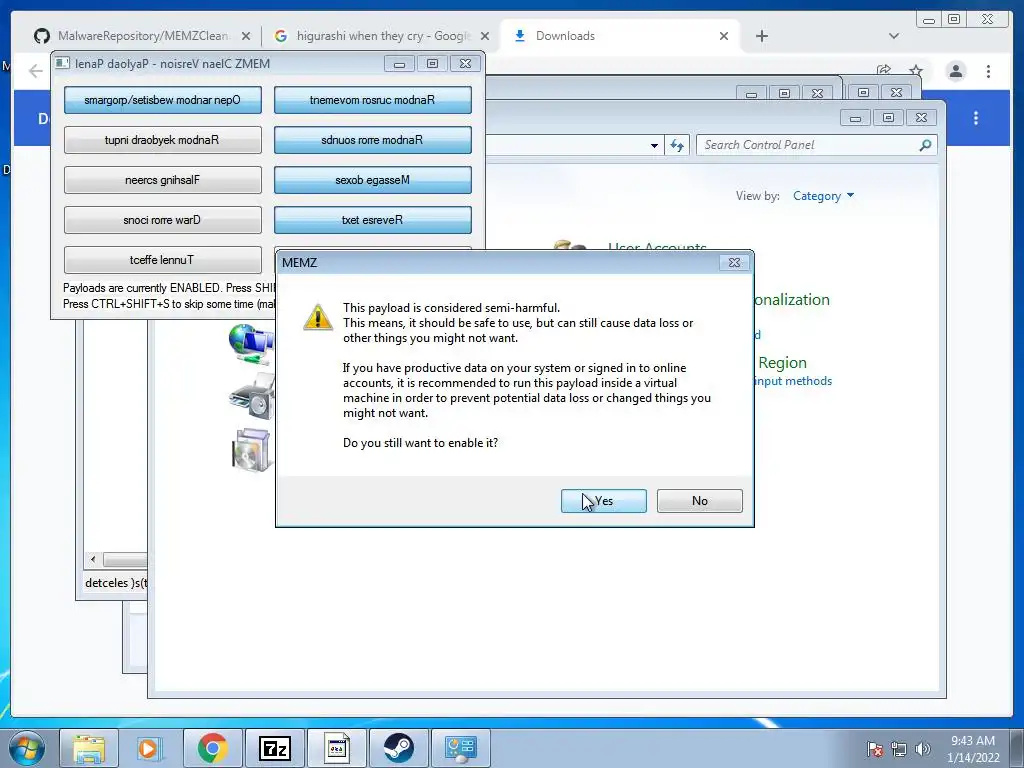Toggle the 'sexob egasseM' payload

tap(372, 180)
